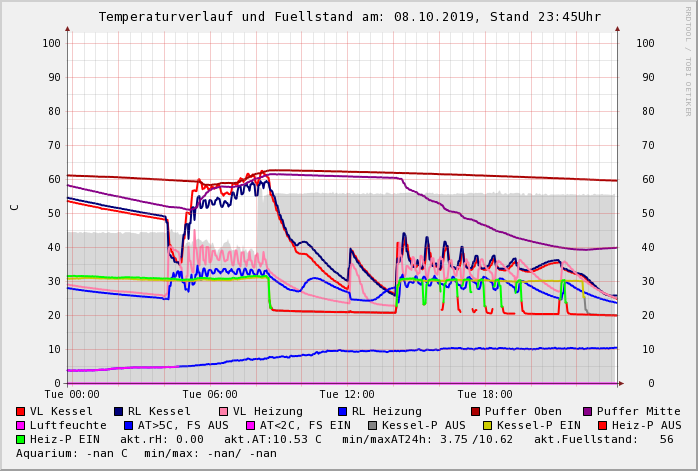Click the Tue 06:00 time axis label
Image resolution: width=698 pixels, height=471 pixels.
pyautogui.click(x=210, y=394)
